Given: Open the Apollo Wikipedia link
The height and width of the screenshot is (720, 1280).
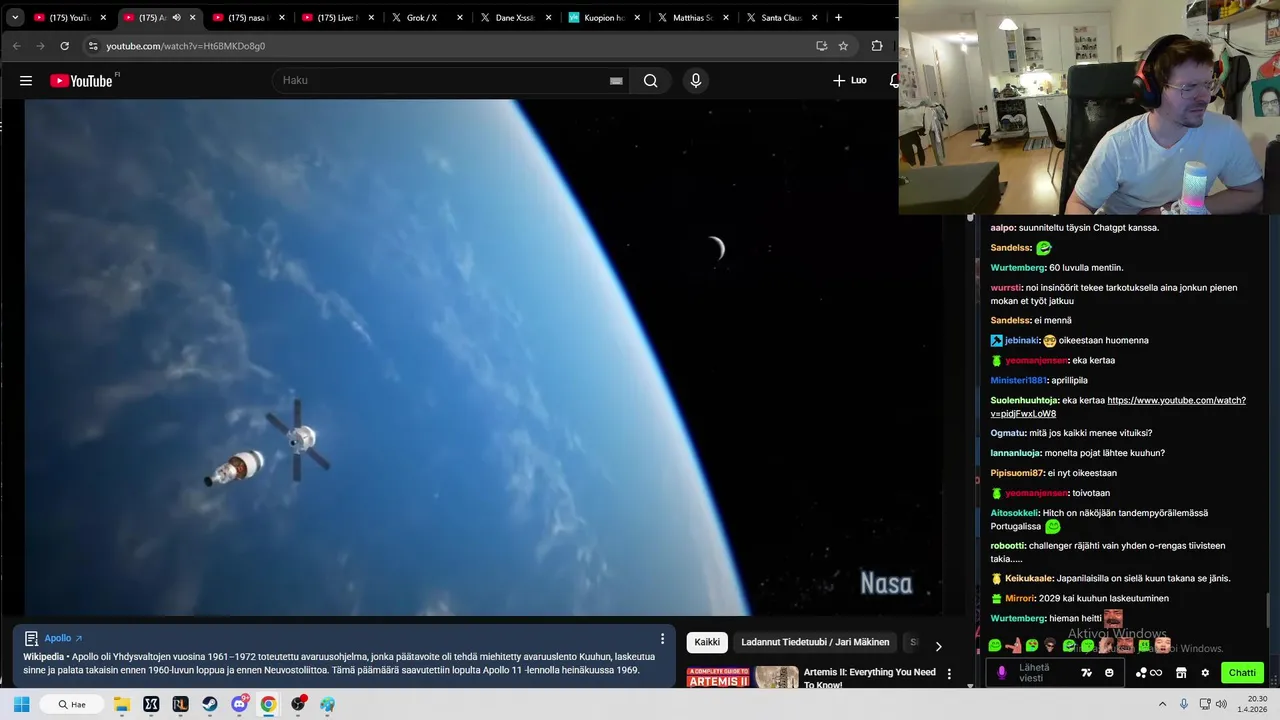Looking at the screenshot, I should [63, 638].
